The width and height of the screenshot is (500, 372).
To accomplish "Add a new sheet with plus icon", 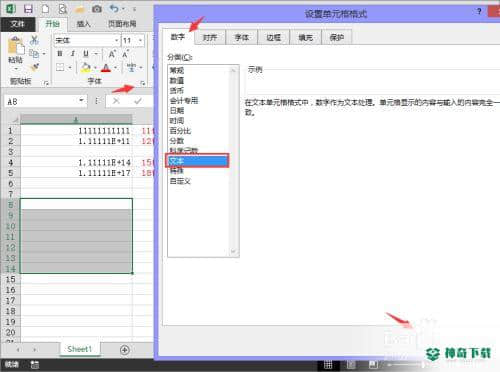I will [x=125, y=350].
